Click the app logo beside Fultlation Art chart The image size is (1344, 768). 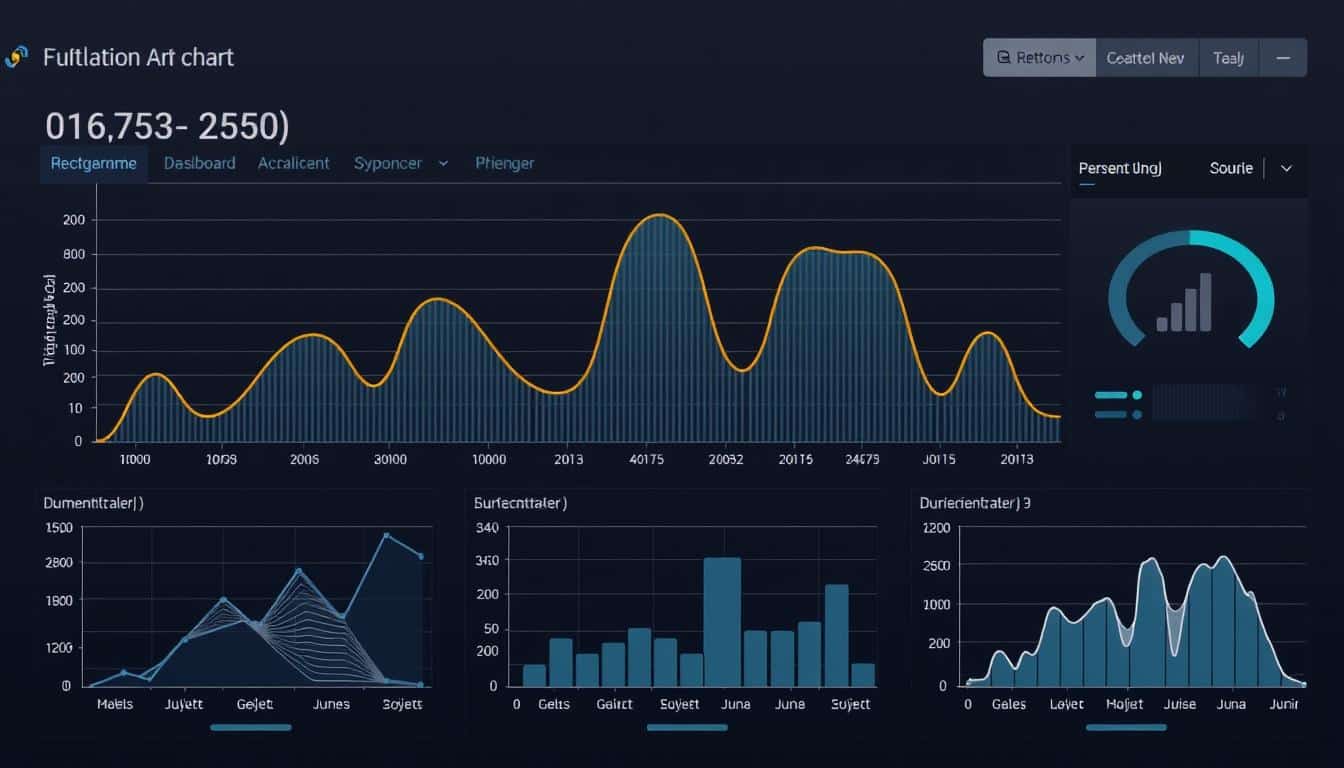tap(16, 57)
